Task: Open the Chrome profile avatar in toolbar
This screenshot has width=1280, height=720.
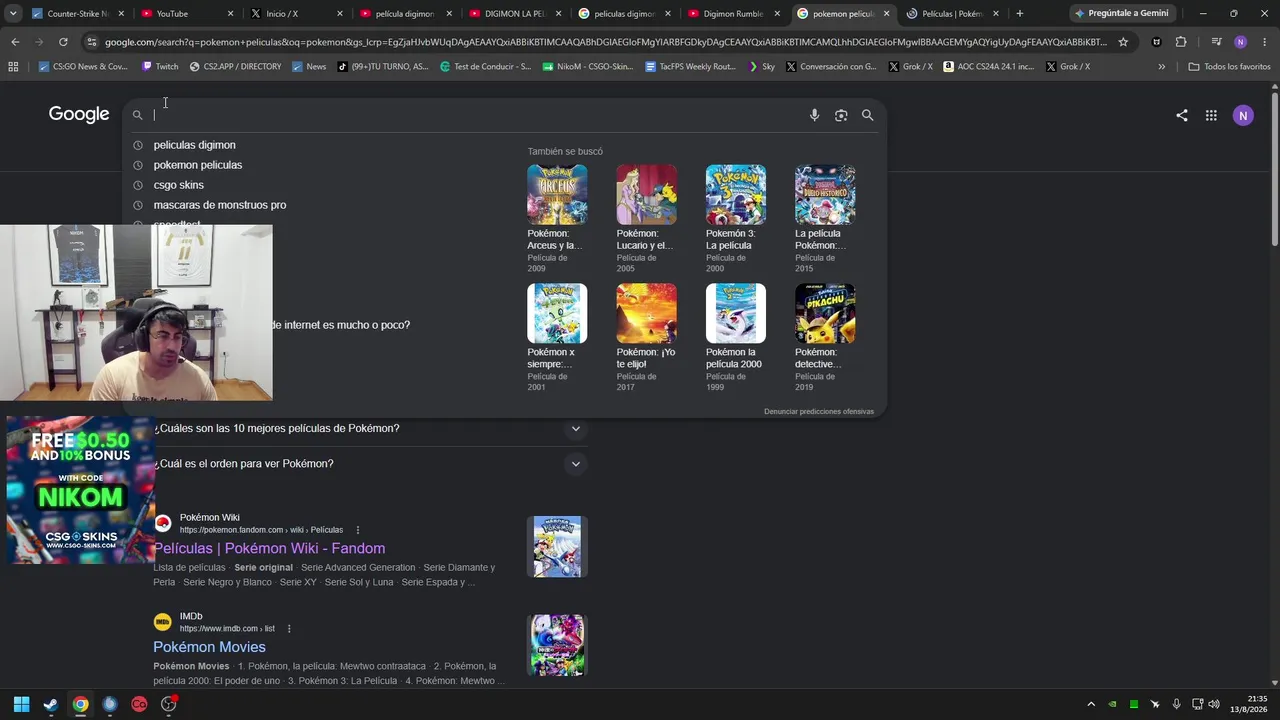Action: [1240, 42]
